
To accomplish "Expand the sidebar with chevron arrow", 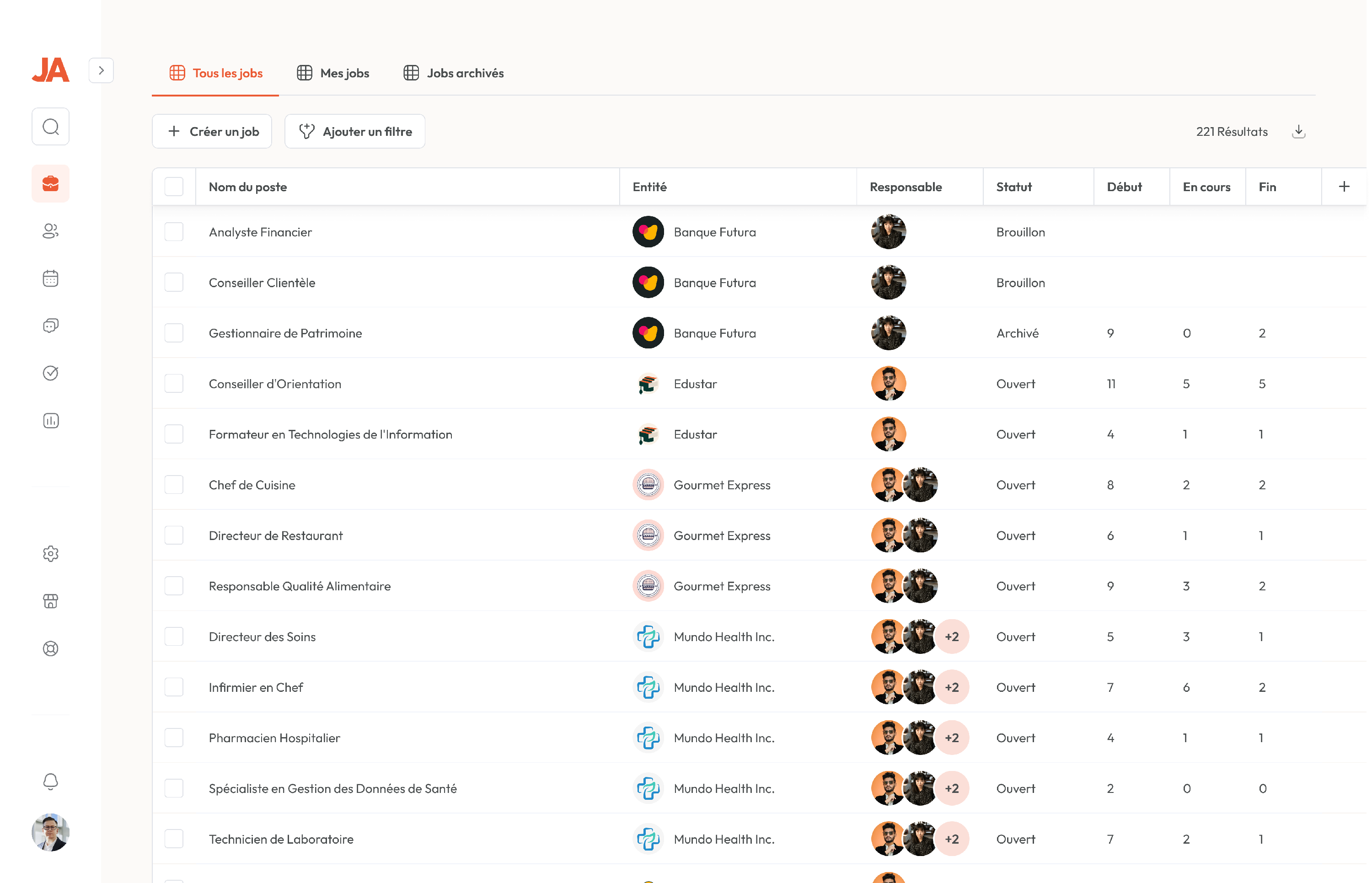I will click(x=101, y=70).
